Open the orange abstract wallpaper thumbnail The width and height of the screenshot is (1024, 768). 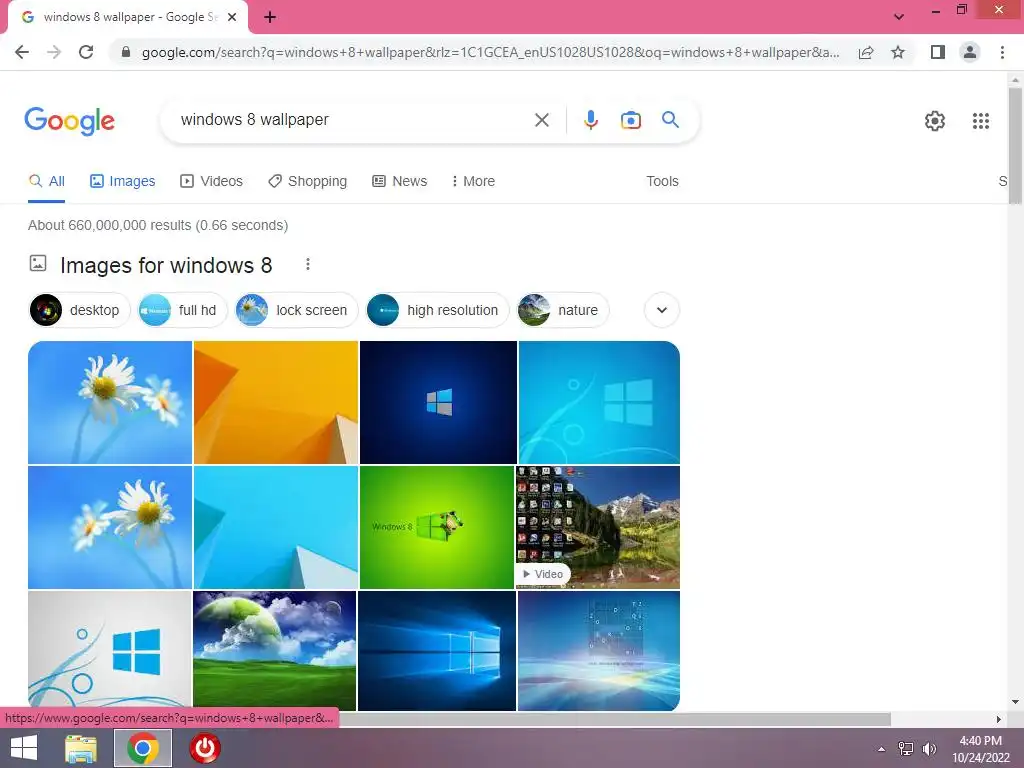click(x=276, y=402)
